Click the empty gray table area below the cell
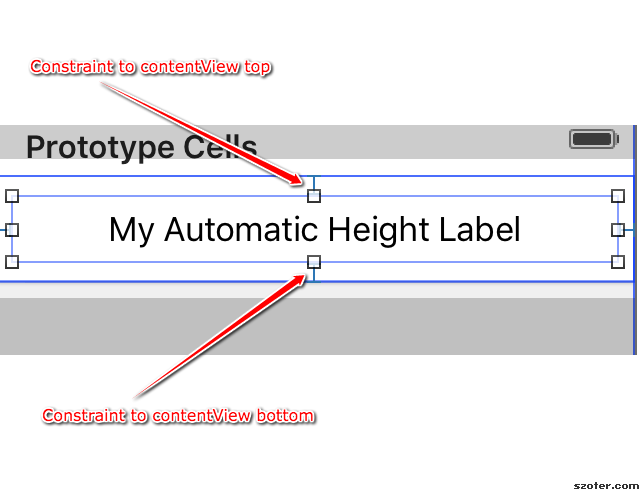 (316, 326)
